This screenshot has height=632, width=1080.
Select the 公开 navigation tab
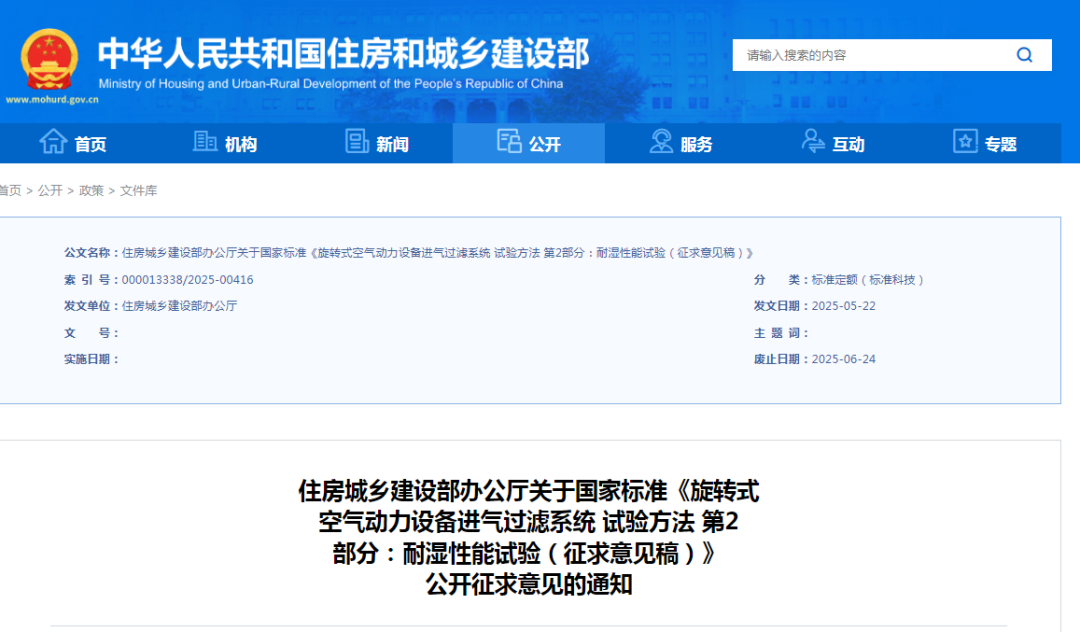point(528,143)
